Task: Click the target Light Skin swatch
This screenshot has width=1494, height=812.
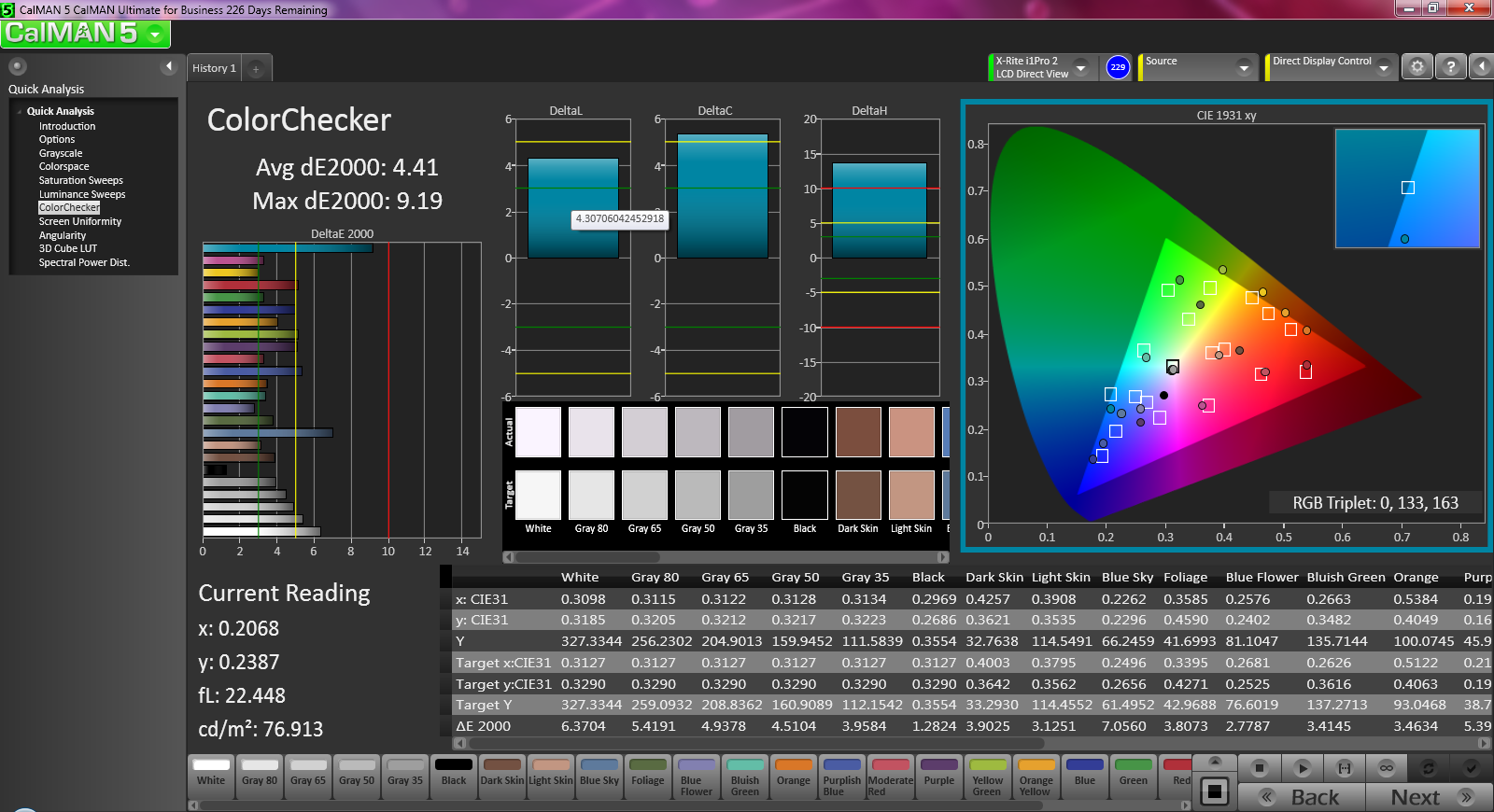Action: point(911,495)
